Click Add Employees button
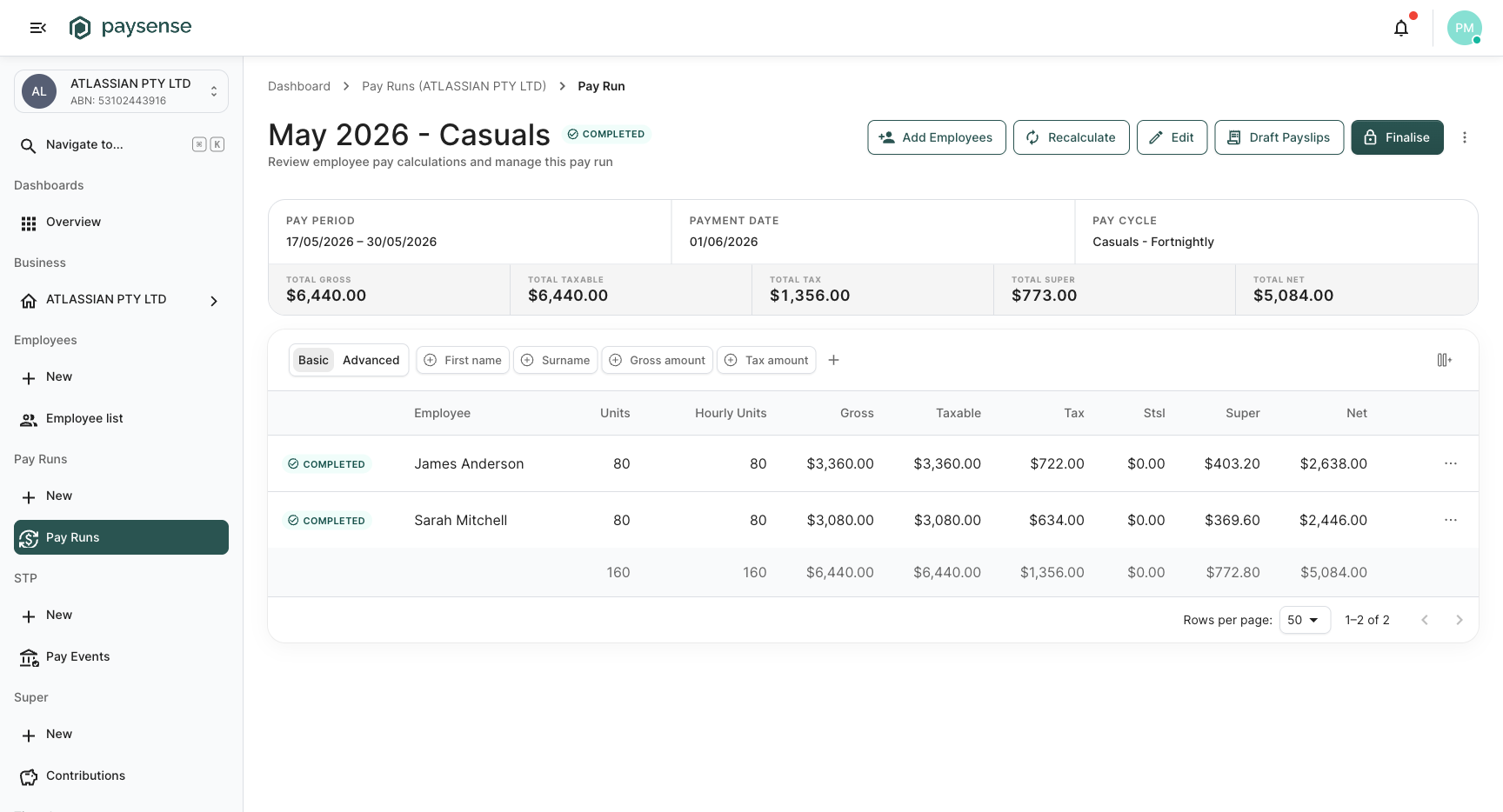The image size is (1503, 812). tap(937, 137)
